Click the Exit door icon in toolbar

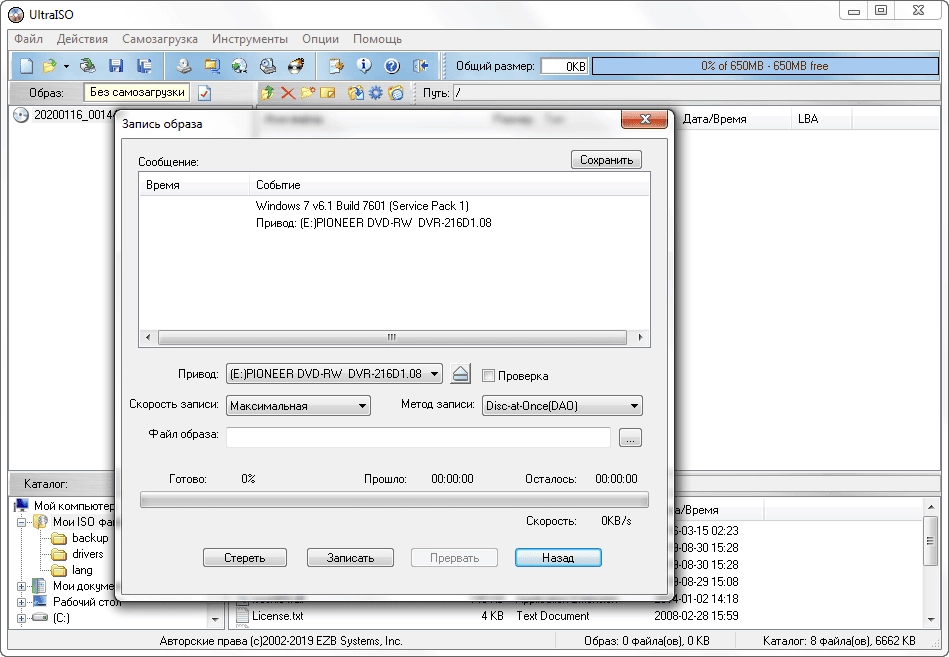click(421, 66)
